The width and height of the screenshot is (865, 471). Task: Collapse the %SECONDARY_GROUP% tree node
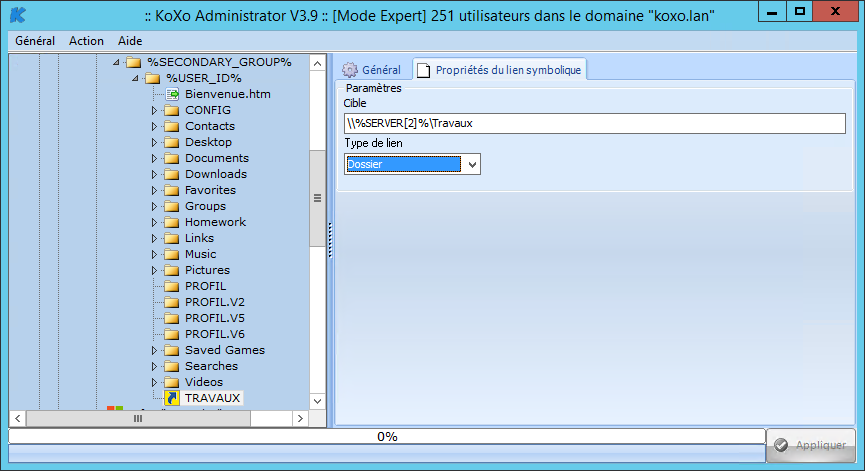pos(116,62)
